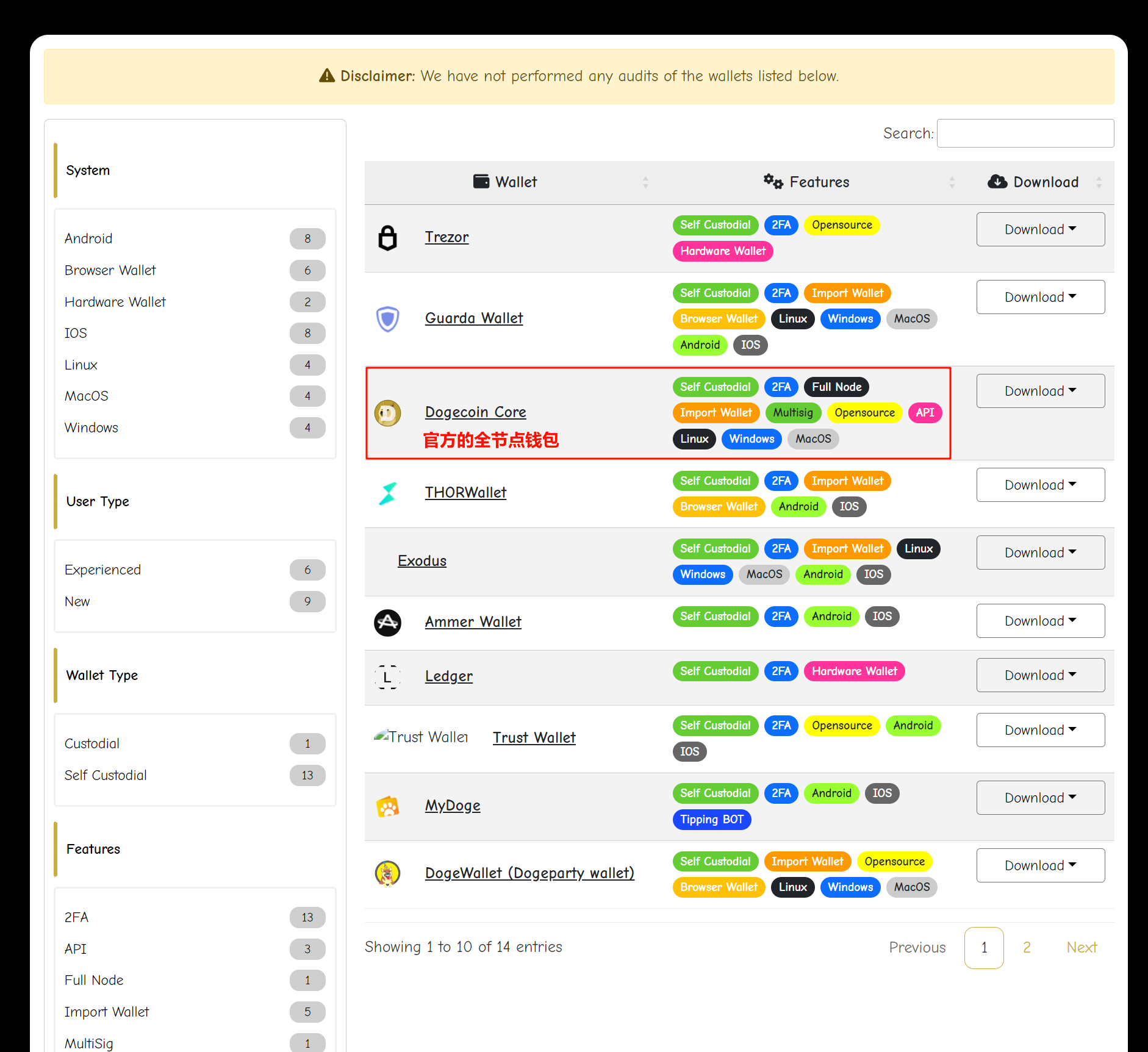Click the Search input field
This screenshot has height=1052, width=1148.
pos(1025,133)
